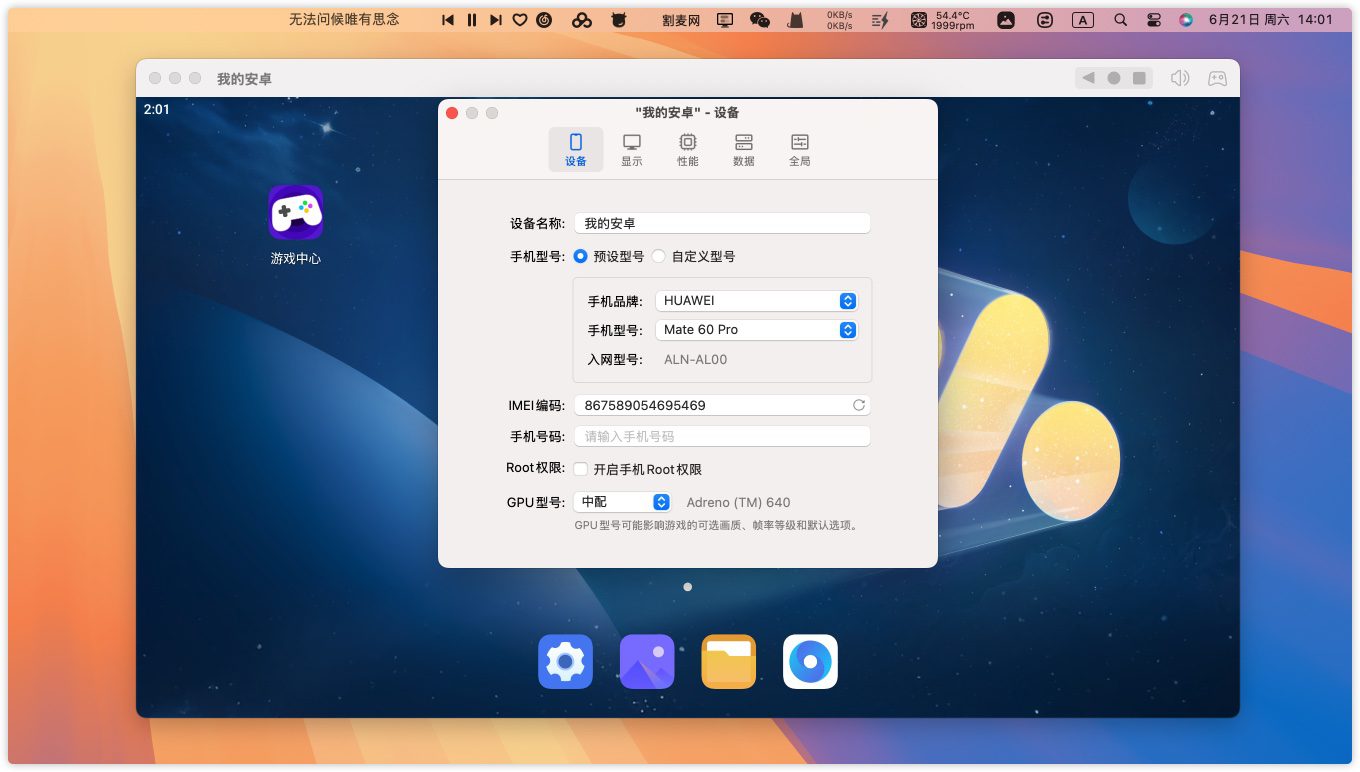
Task: Expand the Mate 60 Pro model dropdown
Action: (756, 330)
